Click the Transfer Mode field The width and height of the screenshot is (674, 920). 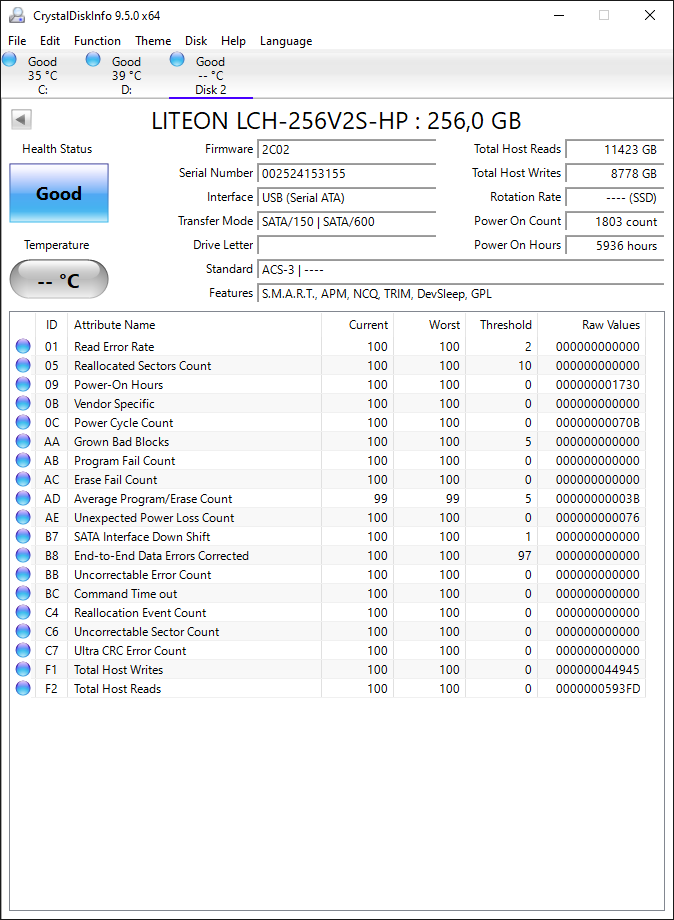click(x=347, y=222)
